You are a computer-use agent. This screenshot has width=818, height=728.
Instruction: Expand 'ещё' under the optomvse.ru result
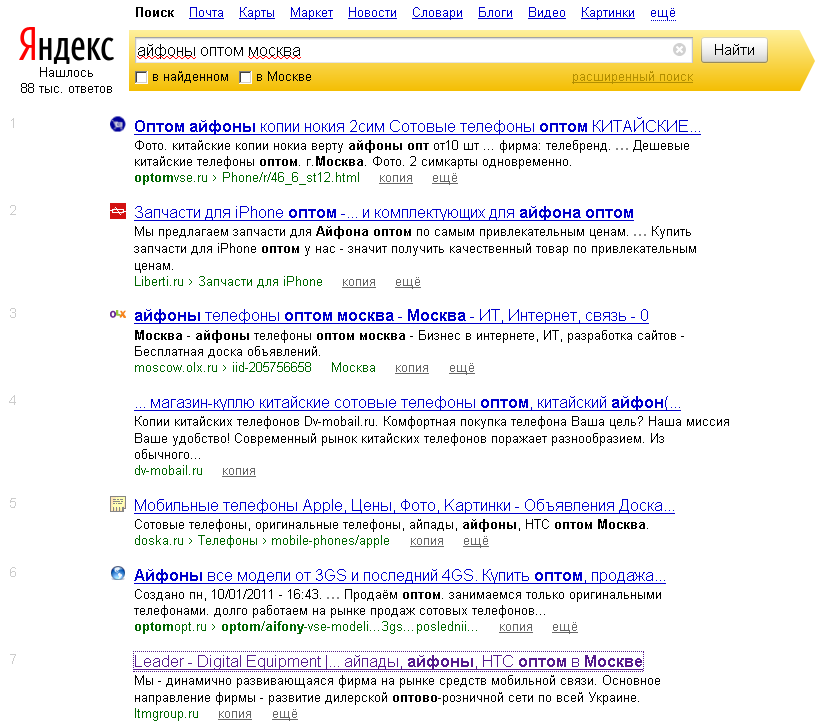pos(444,178)
